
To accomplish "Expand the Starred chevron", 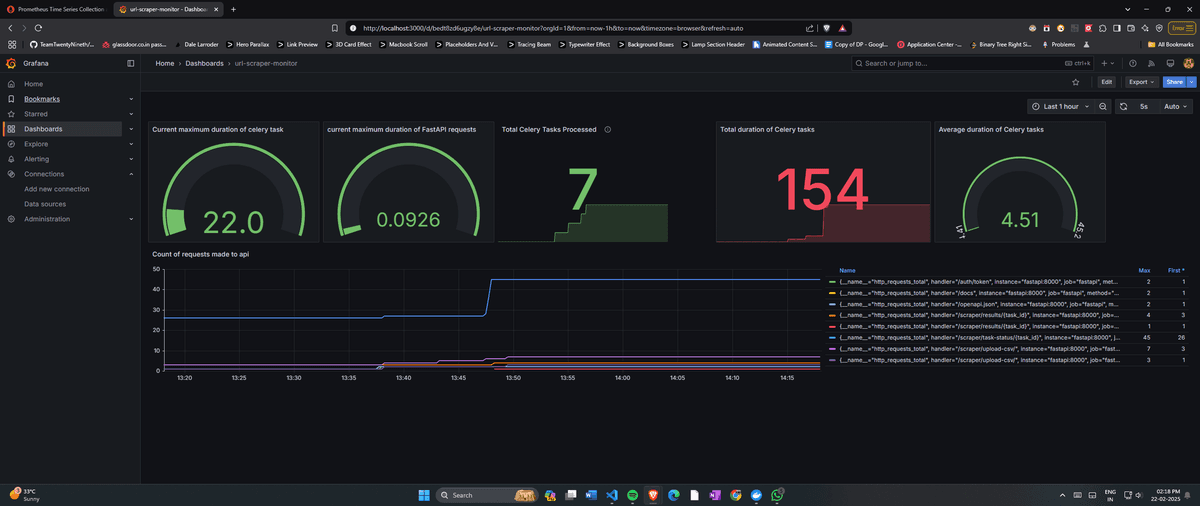I will tap(131, 114).
